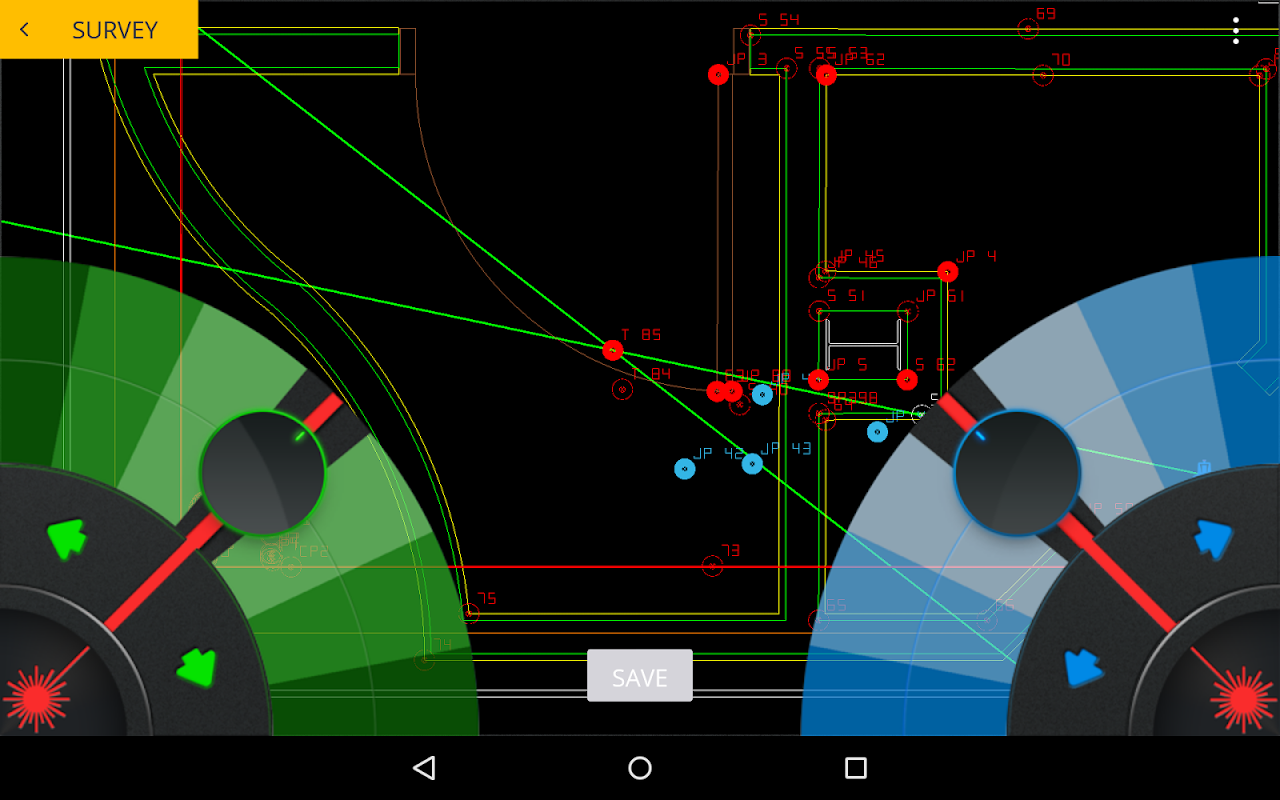Viewport: 1280px width, 800px height.
Task: Activate the right red laser icon
Action: [x=1243, y=699]
